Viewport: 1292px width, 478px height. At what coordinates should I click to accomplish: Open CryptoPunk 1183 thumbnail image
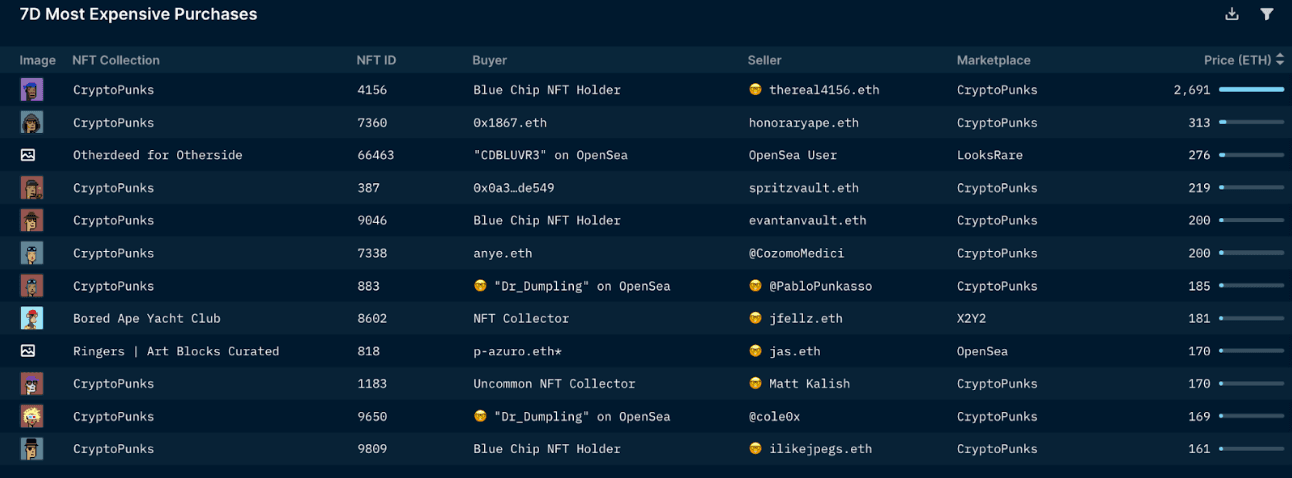pos(32,383)
